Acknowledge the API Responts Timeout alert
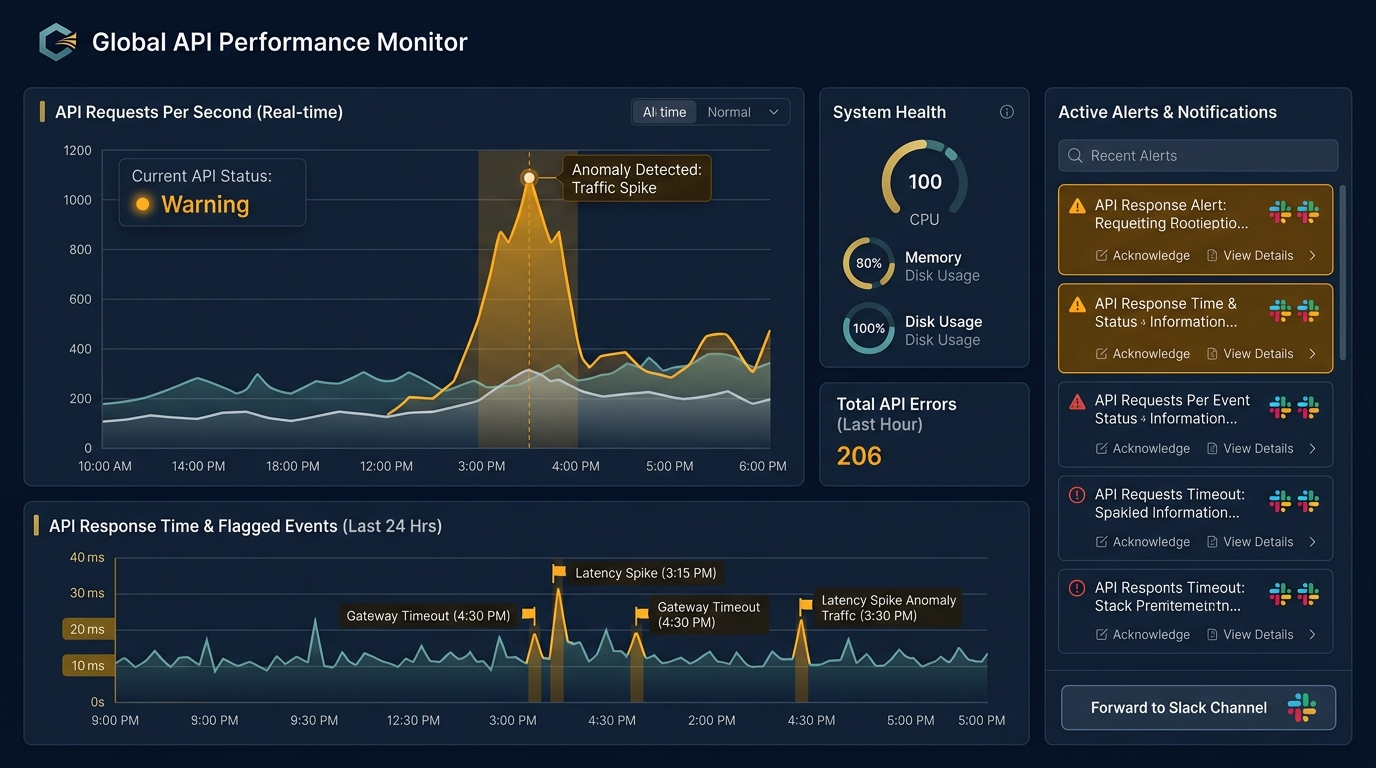The height and width of the screenshot is (768, 1376). tap(1143, 635)
